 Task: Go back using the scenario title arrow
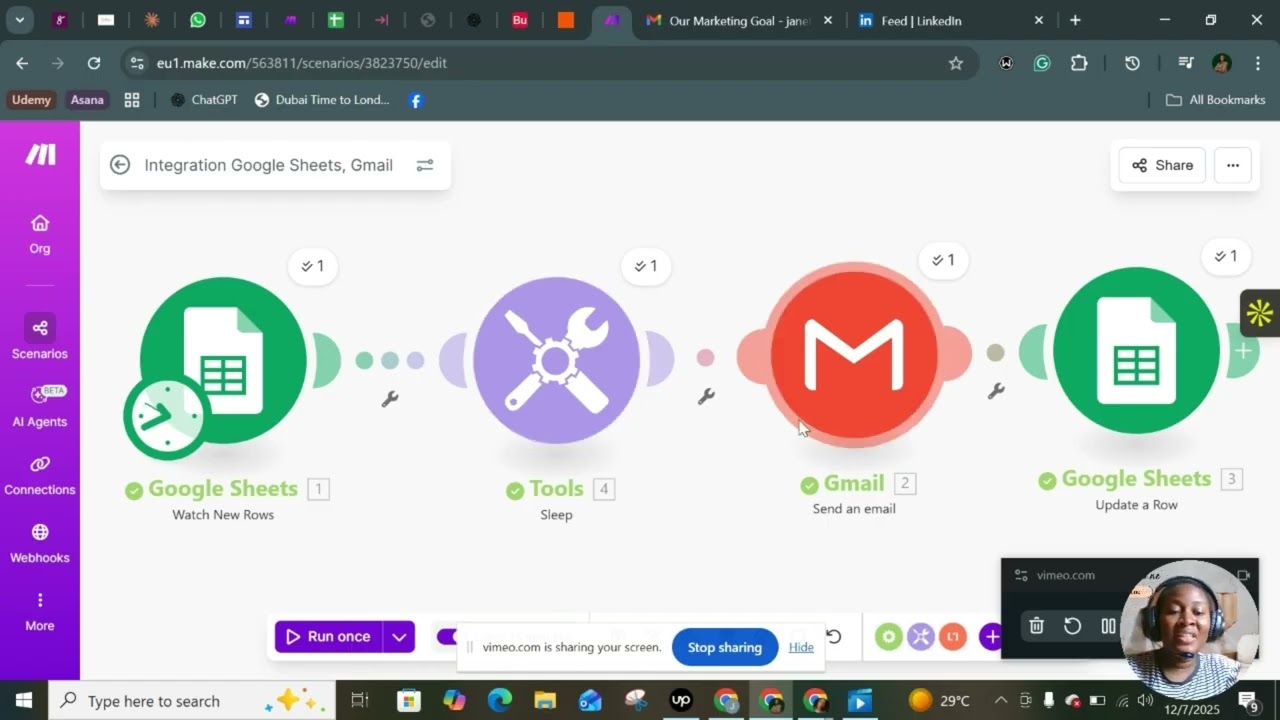coord(120,165)
